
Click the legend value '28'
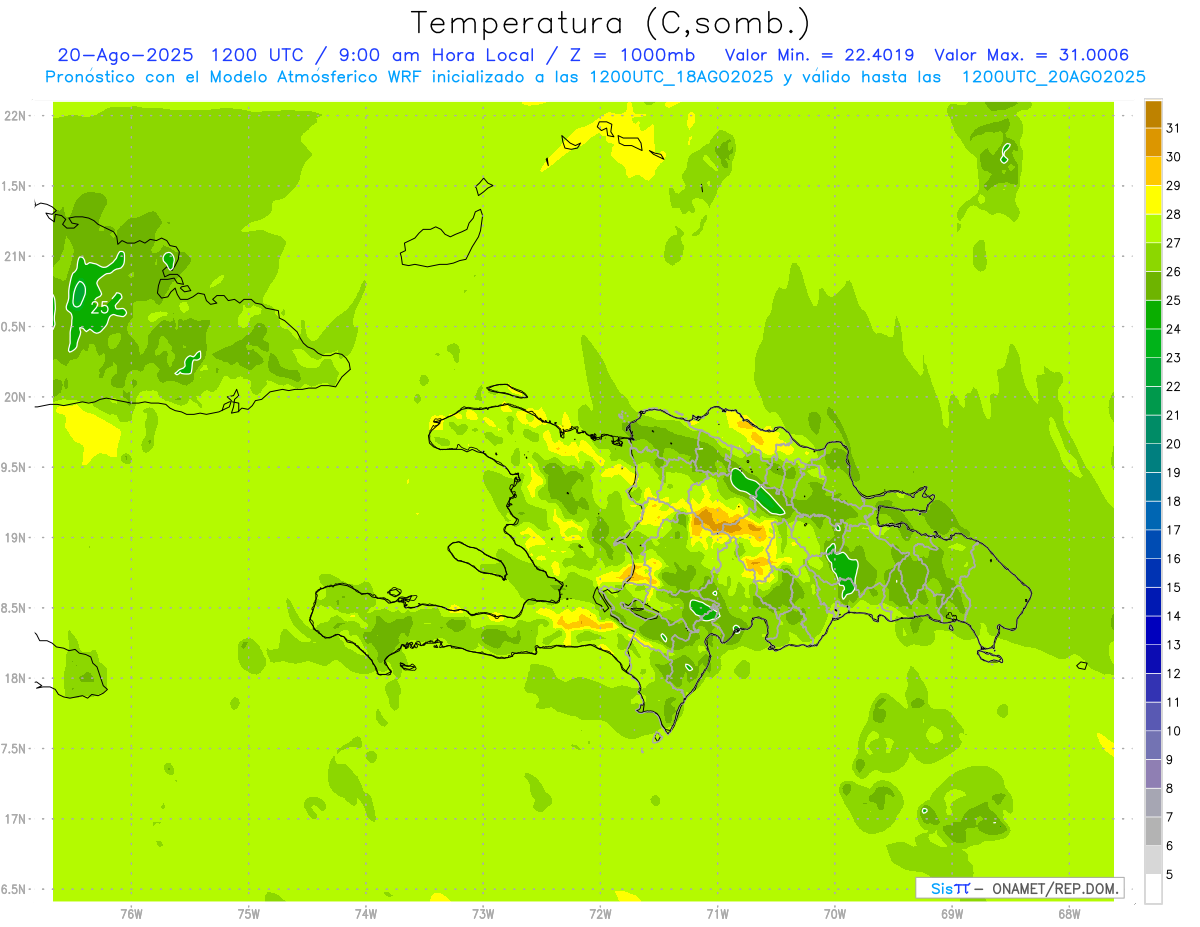1173,214
